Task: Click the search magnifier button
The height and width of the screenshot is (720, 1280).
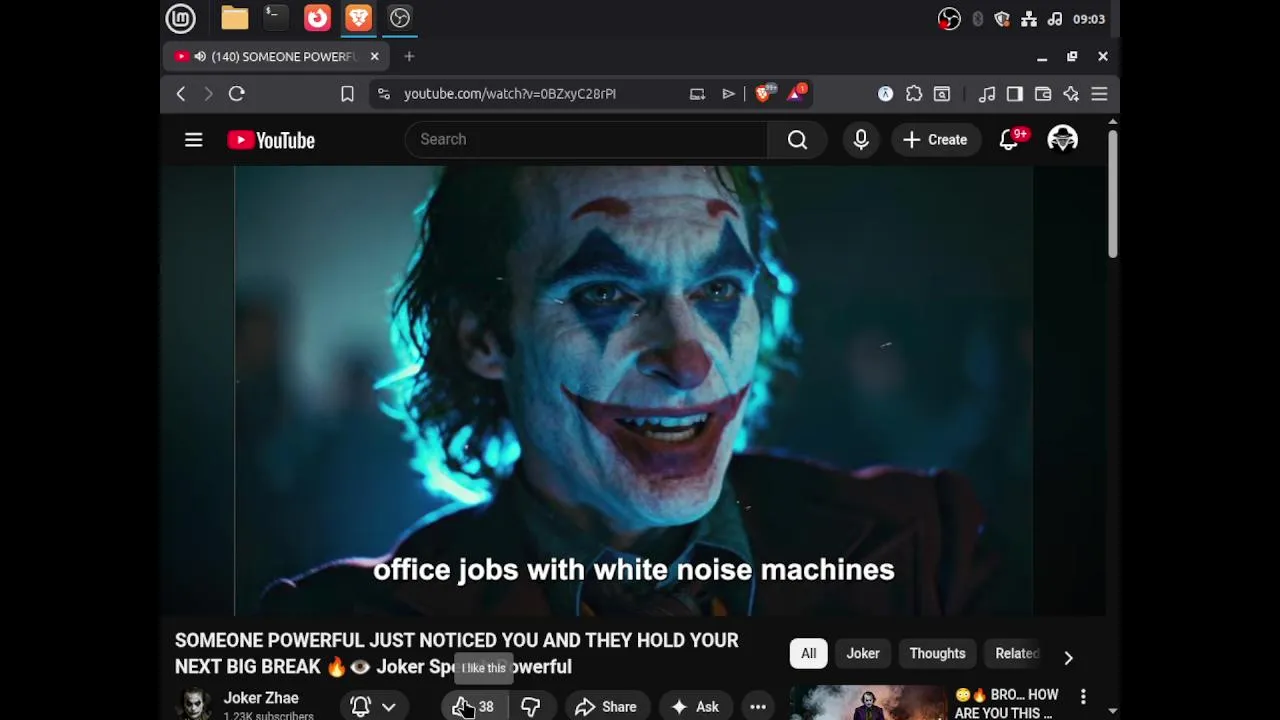Action: tap(797, 140)
